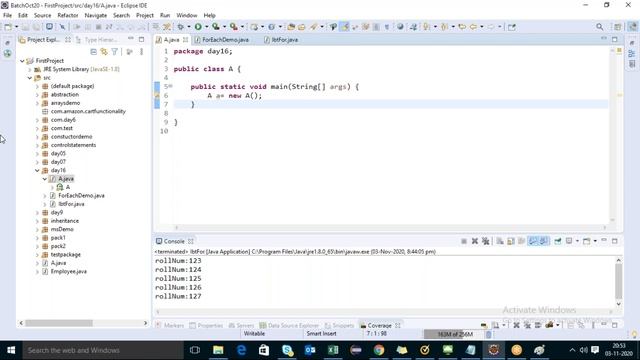Click the Windows Start button
Screen dimensions: 640x360
pyautogui.click(x=11, y=350)
